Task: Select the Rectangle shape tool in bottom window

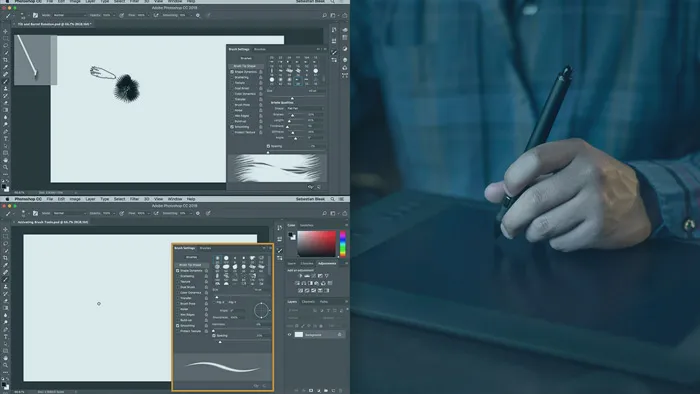Action: [x=5, y=351]
